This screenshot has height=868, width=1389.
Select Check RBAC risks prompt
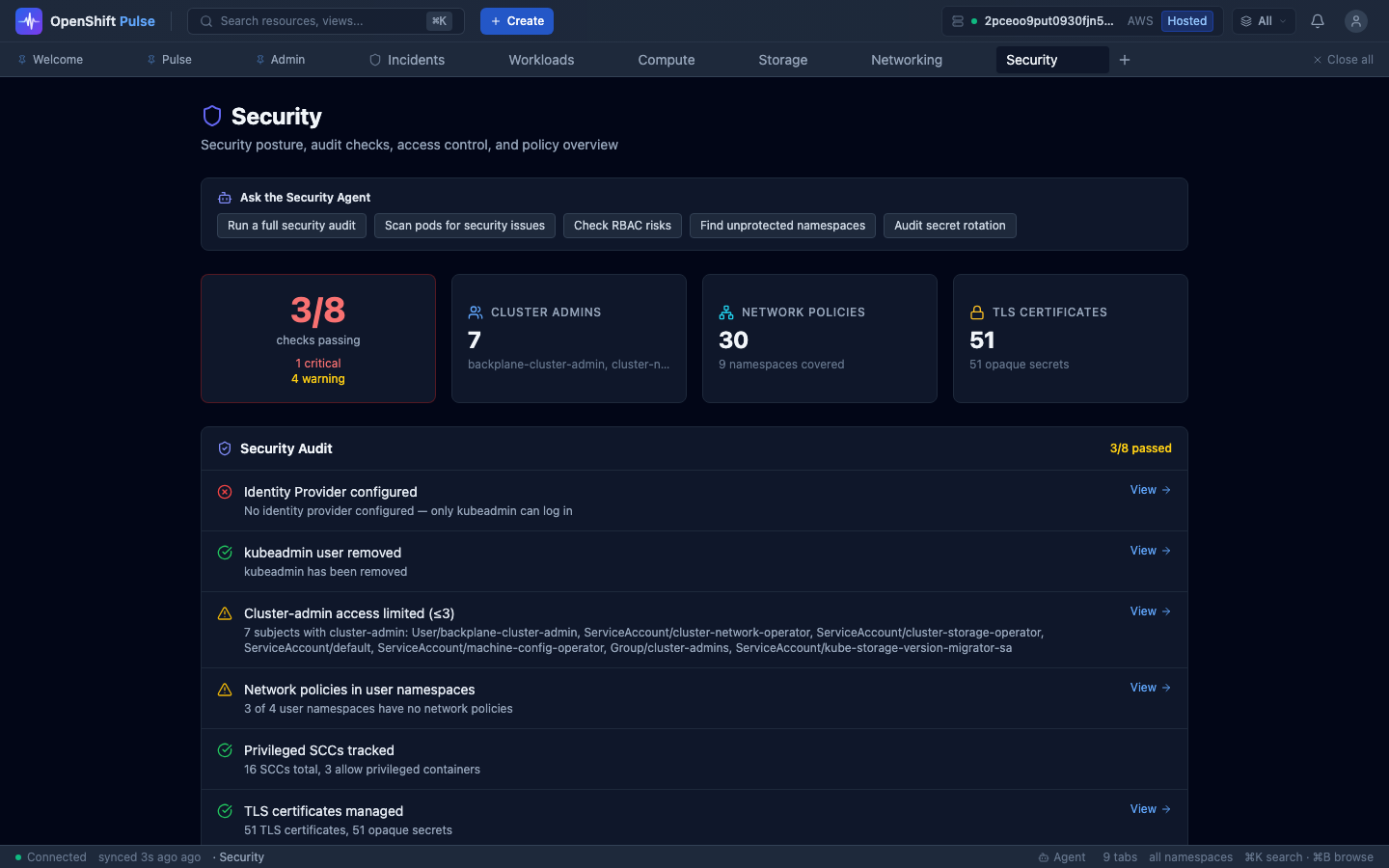point(622,226)
